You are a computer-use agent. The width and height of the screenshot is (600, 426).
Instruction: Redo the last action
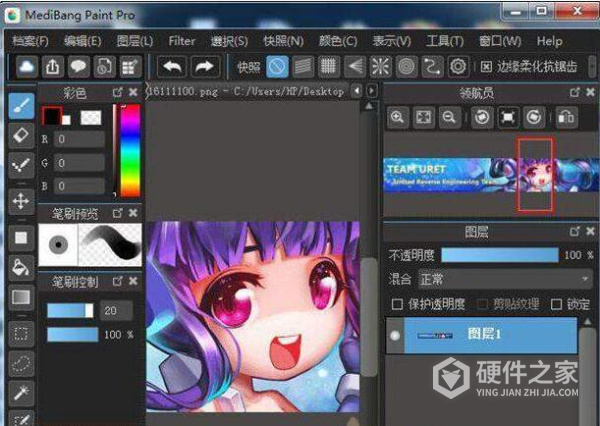click(x=205, y=67)
